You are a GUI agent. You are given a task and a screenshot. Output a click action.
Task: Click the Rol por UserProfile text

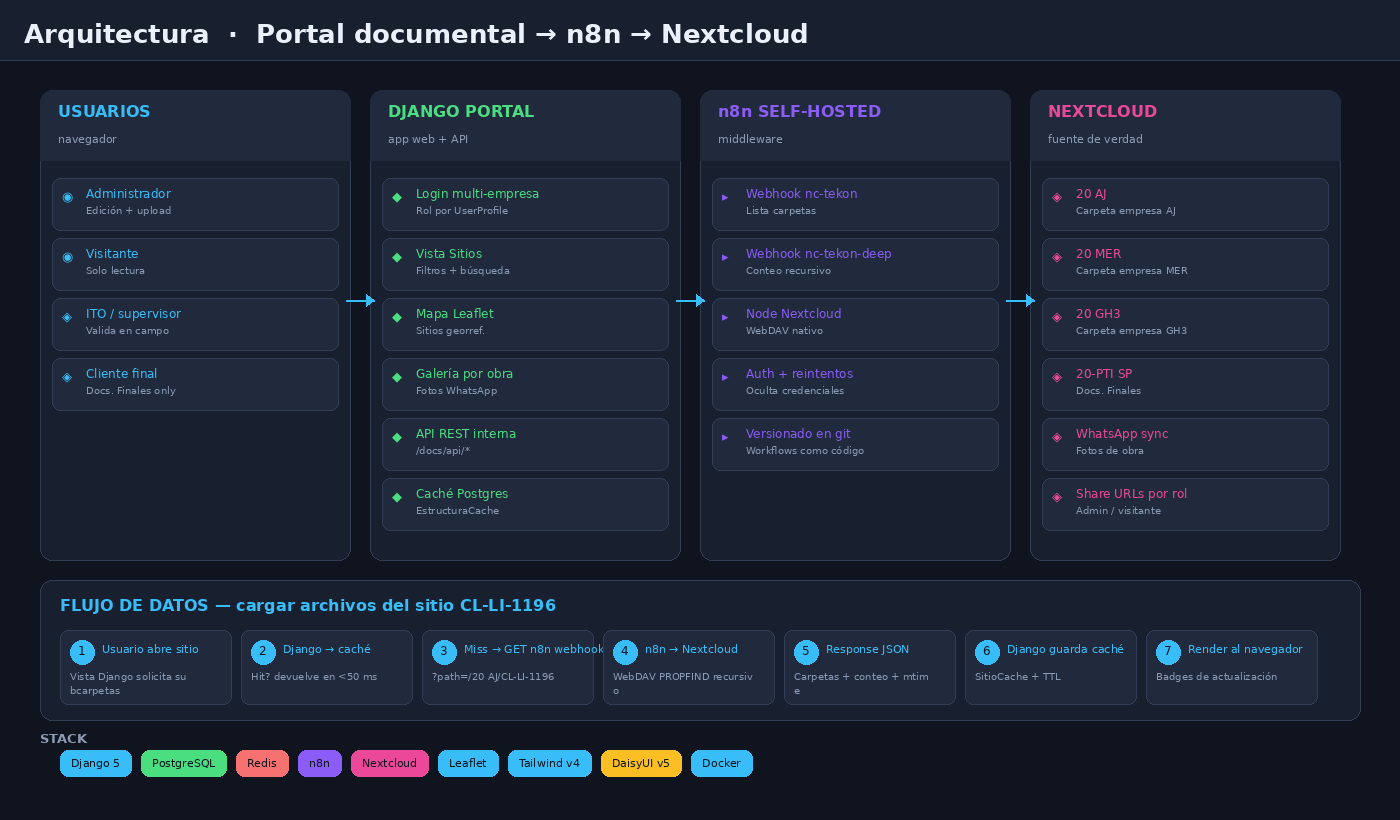(x=462, y=211)
